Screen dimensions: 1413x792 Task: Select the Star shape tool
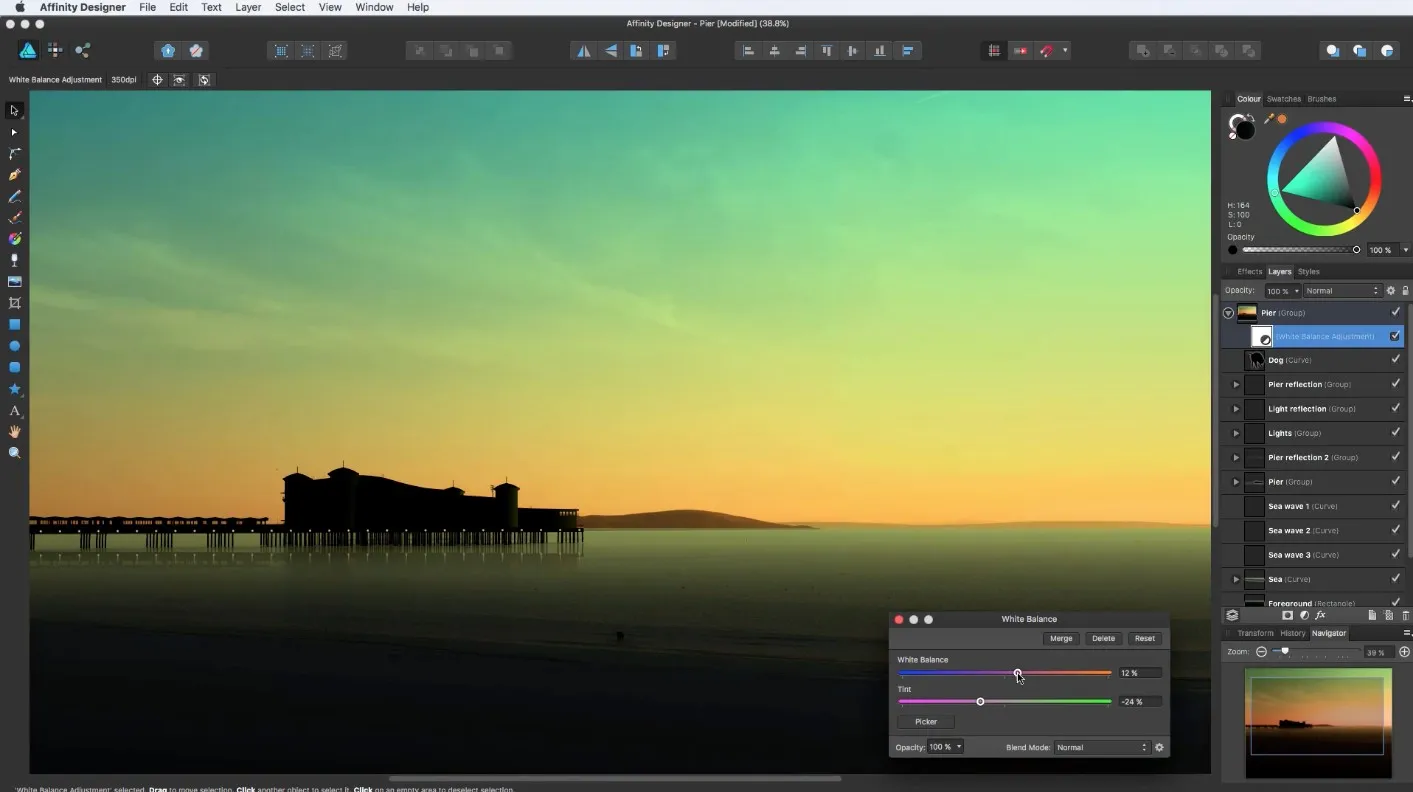click(x=14, y=389)
